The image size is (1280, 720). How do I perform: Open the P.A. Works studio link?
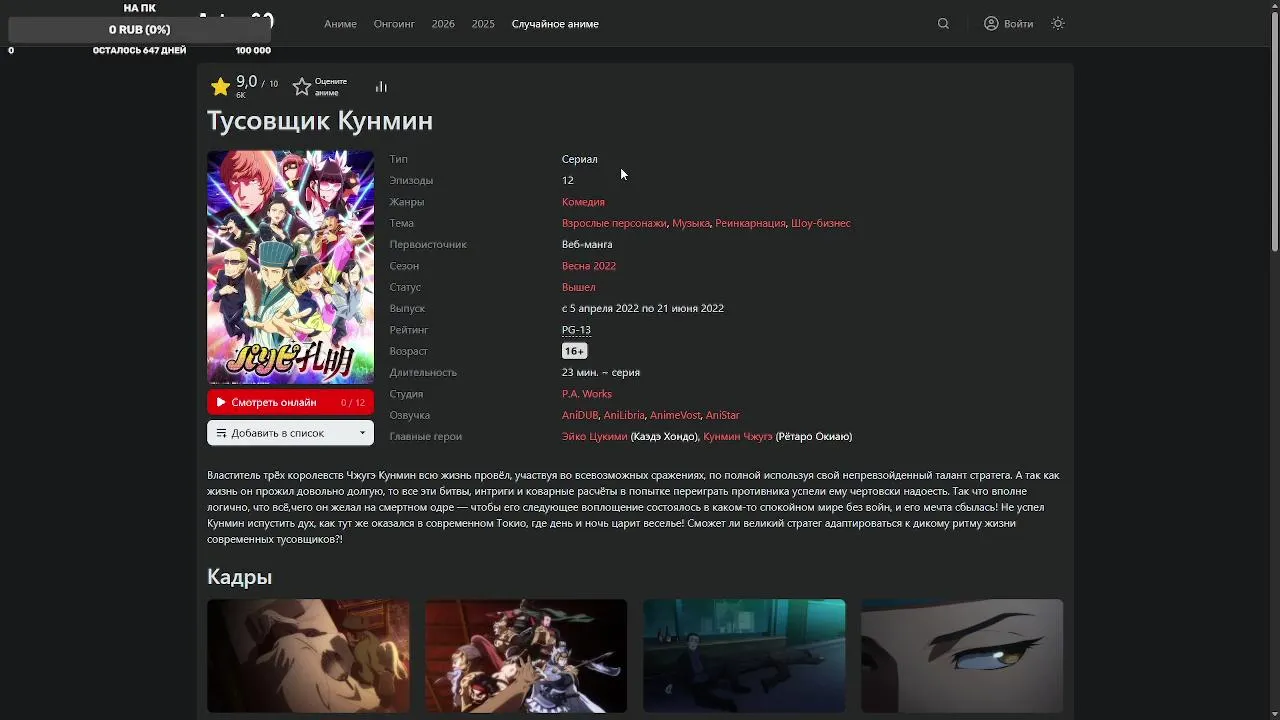click(x=587, y=394)
